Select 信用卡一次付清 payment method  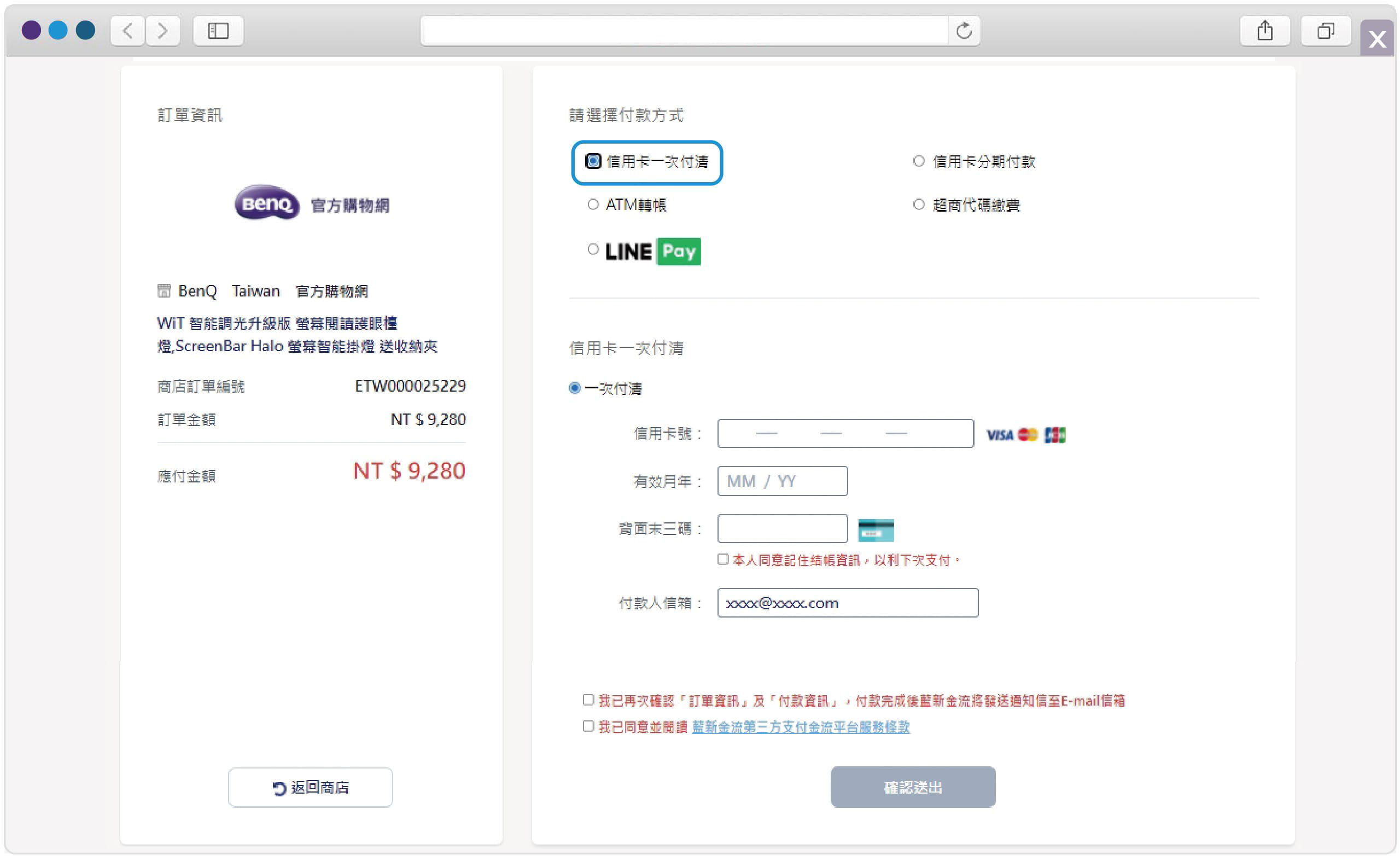click(x=593, y=161)
